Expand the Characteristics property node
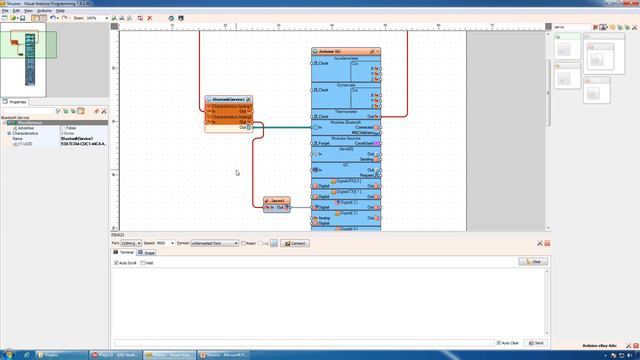Screen dimensions: 640x360 [9, 133]
